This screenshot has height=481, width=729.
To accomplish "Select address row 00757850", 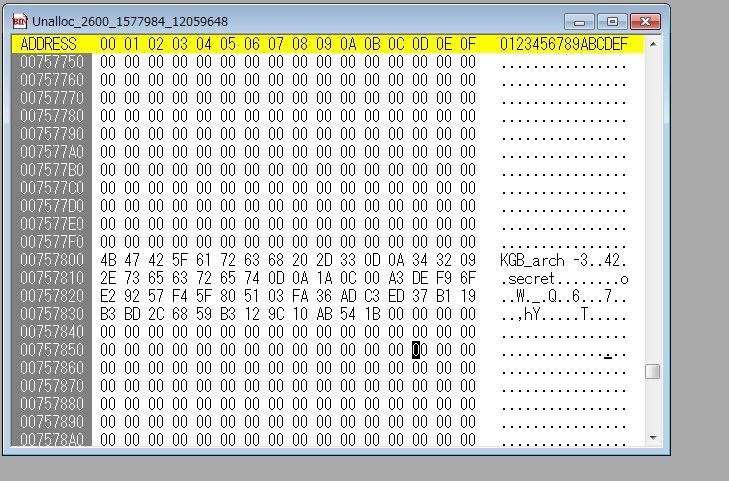I will (x=52, y=350).
